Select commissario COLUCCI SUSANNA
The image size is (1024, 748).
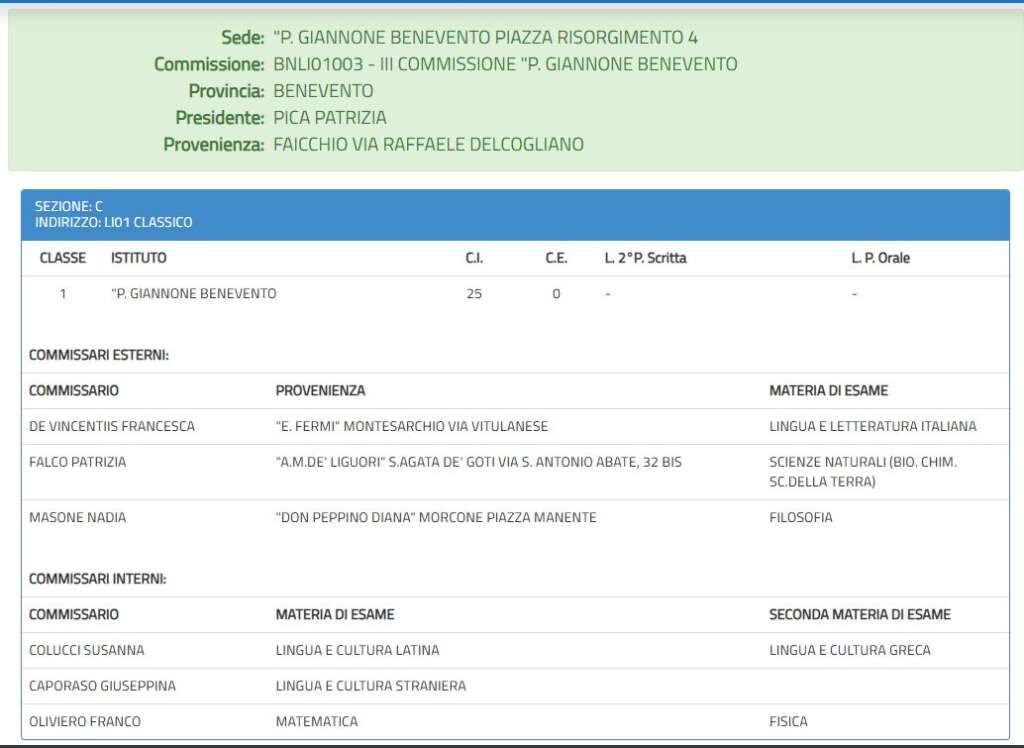(87, 651)
